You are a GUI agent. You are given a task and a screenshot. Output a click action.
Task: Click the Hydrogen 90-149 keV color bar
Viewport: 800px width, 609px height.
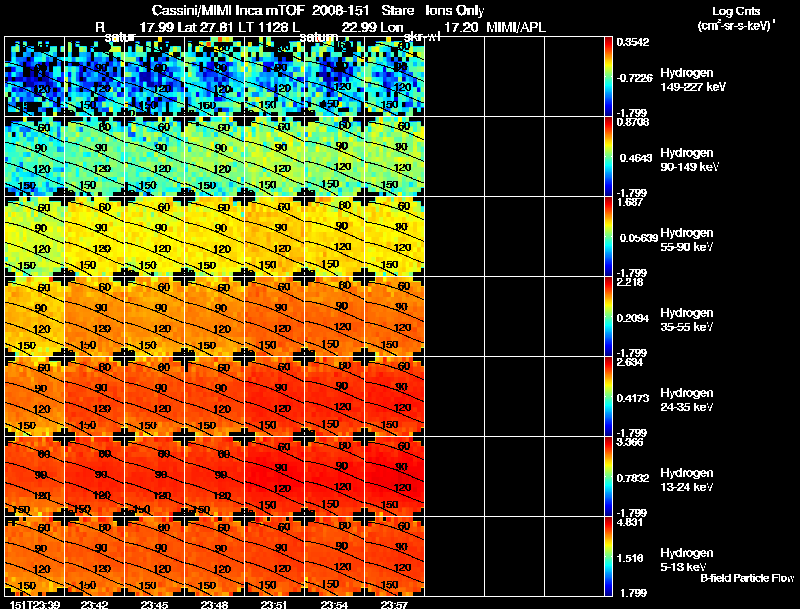[608, 157]
